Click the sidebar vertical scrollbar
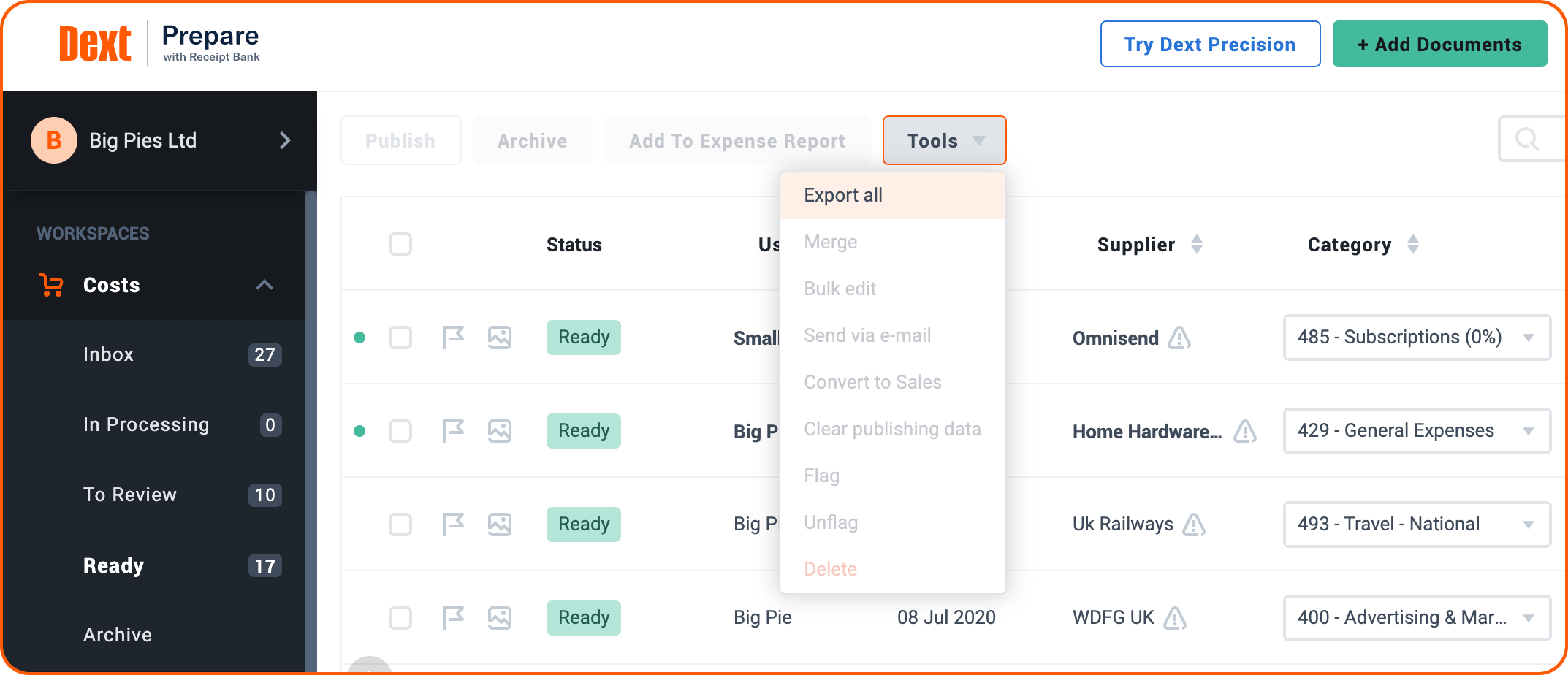Image resolution: width=1568 pixels, height=675 pixels. 311,431
